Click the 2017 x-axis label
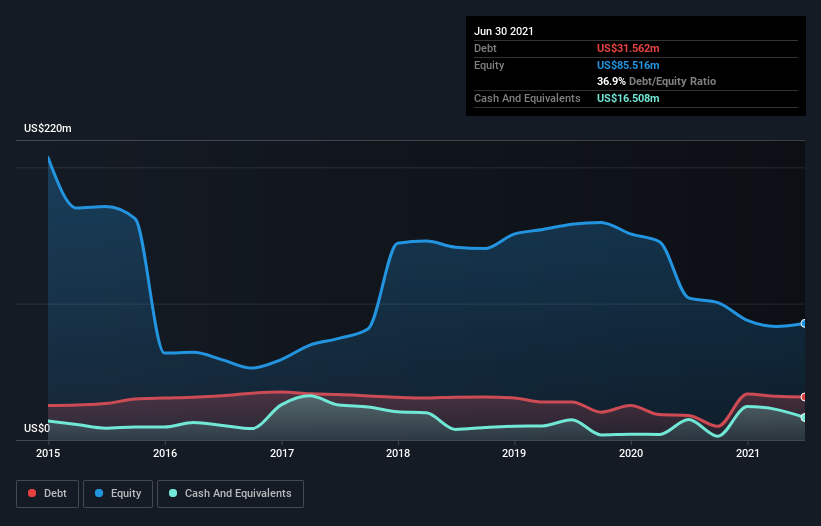This screenshot has width=821, height=526. [x=282, y=453]
